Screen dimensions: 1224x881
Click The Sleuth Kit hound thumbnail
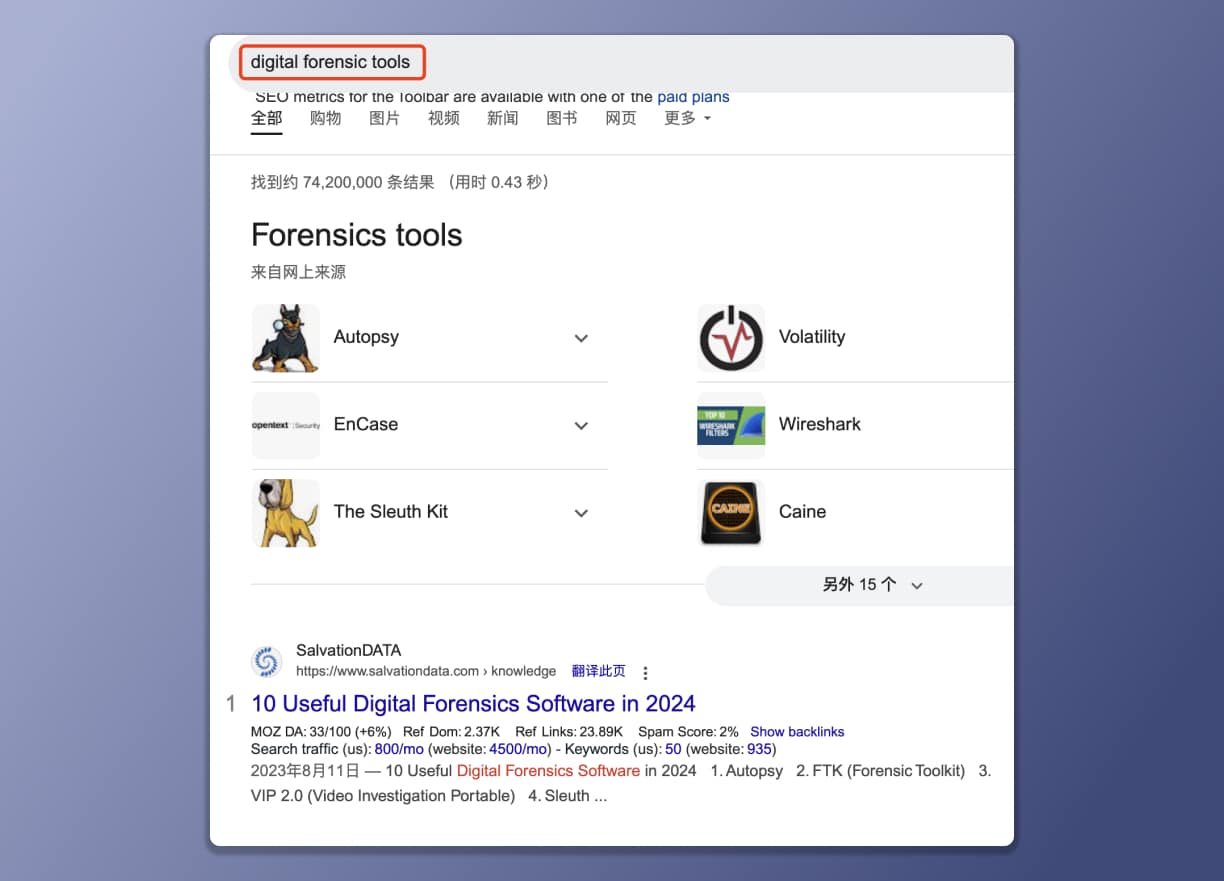pos(286,512)
